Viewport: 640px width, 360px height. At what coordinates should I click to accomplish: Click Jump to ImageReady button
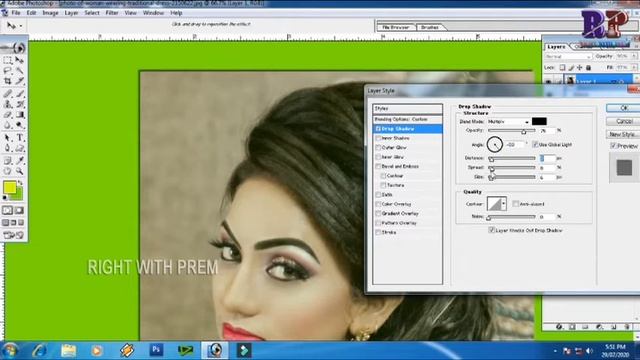point(13,235)
